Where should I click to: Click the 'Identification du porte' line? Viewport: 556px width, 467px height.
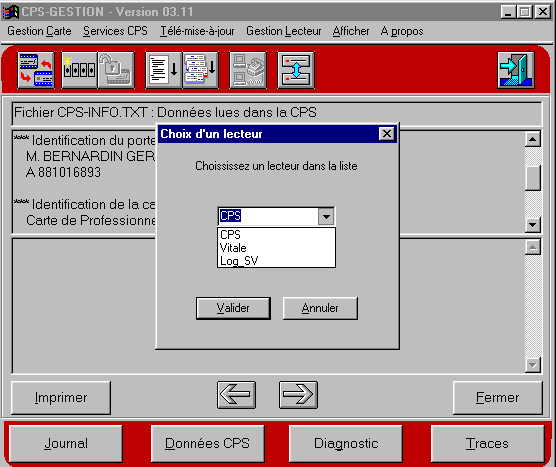(x=85, y=141)
